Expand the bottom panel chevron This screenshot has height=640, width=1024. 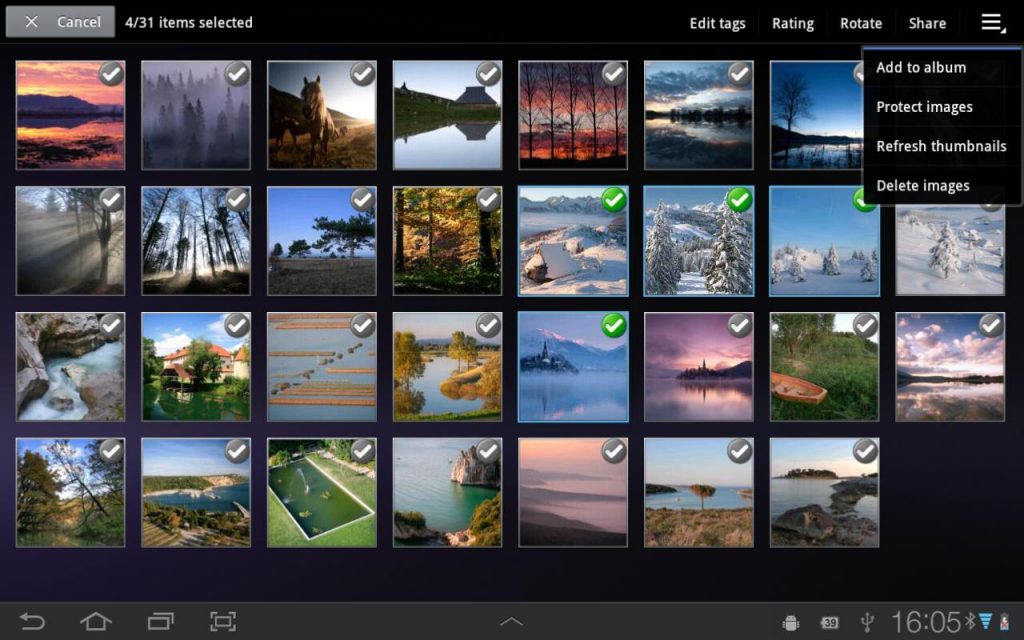coord(511,621)
